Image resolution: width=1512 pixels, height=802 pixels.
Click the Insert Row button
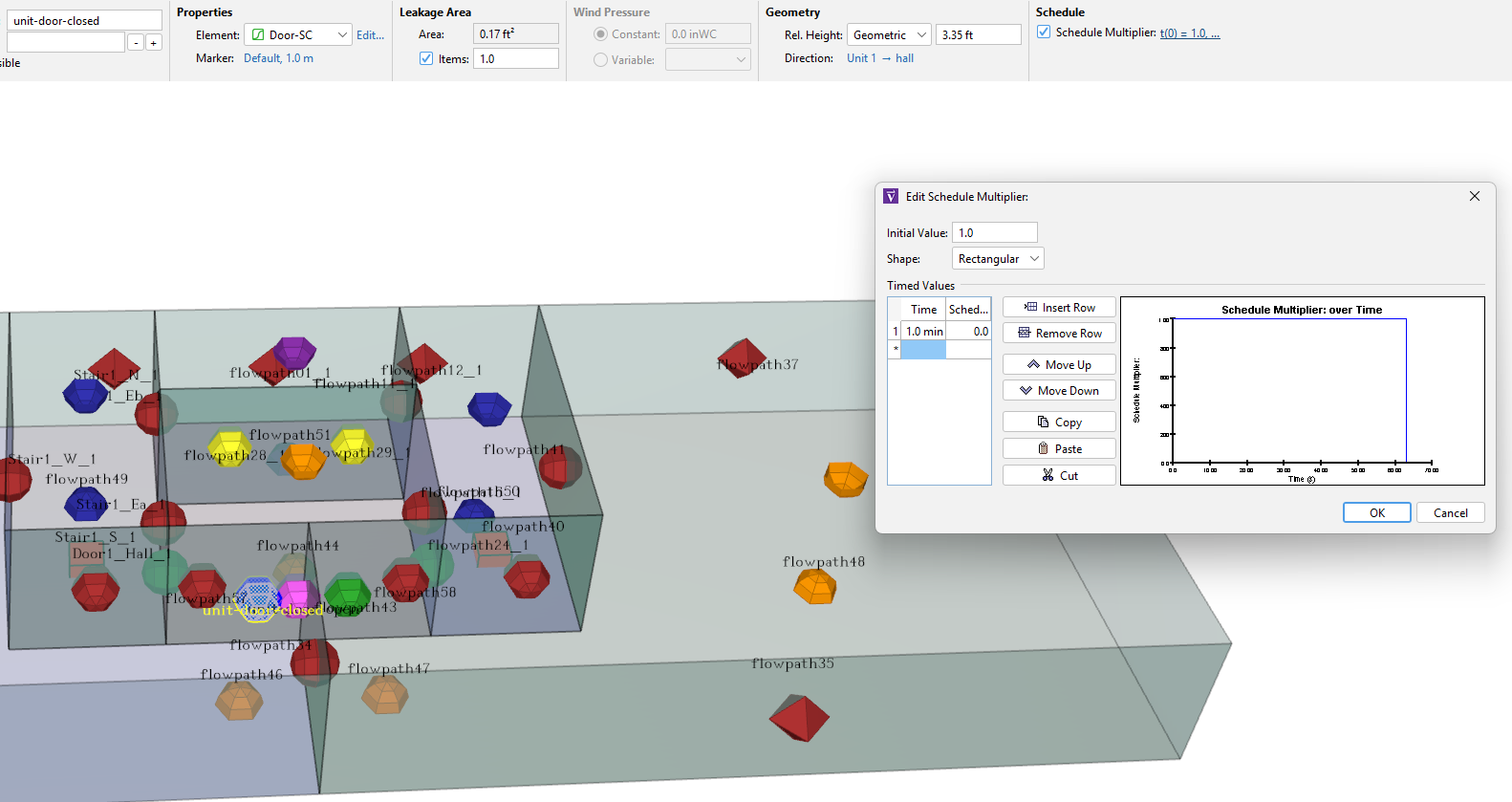pyautogui.click(x=1059, y=308)
